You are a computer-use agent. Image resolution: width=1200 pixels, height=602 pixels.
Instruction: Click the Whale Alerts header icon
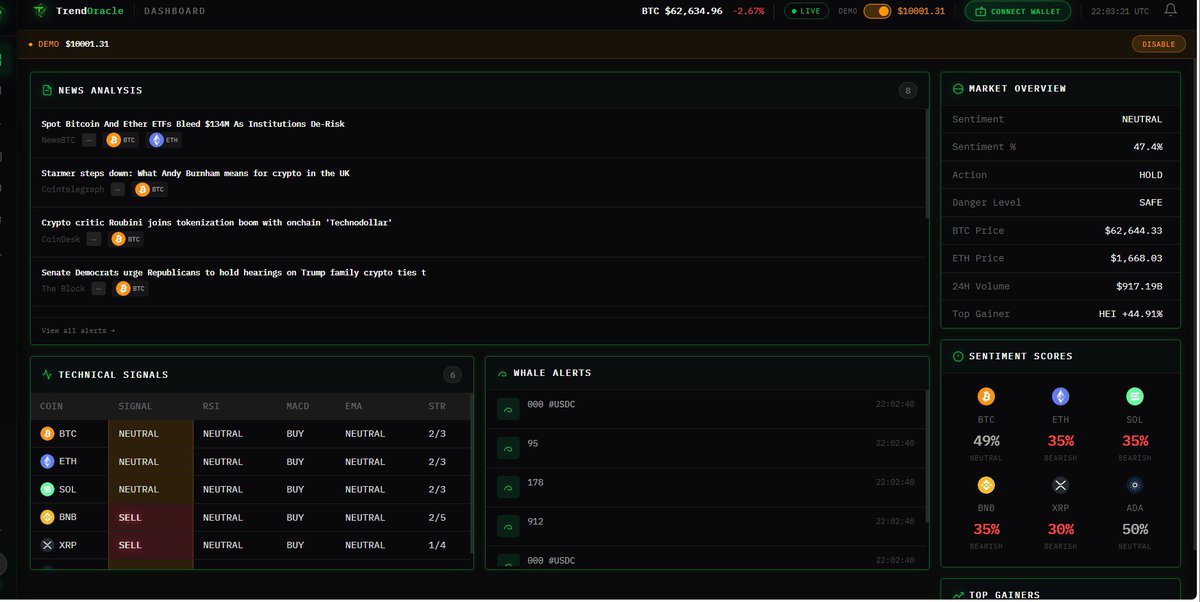502,373
